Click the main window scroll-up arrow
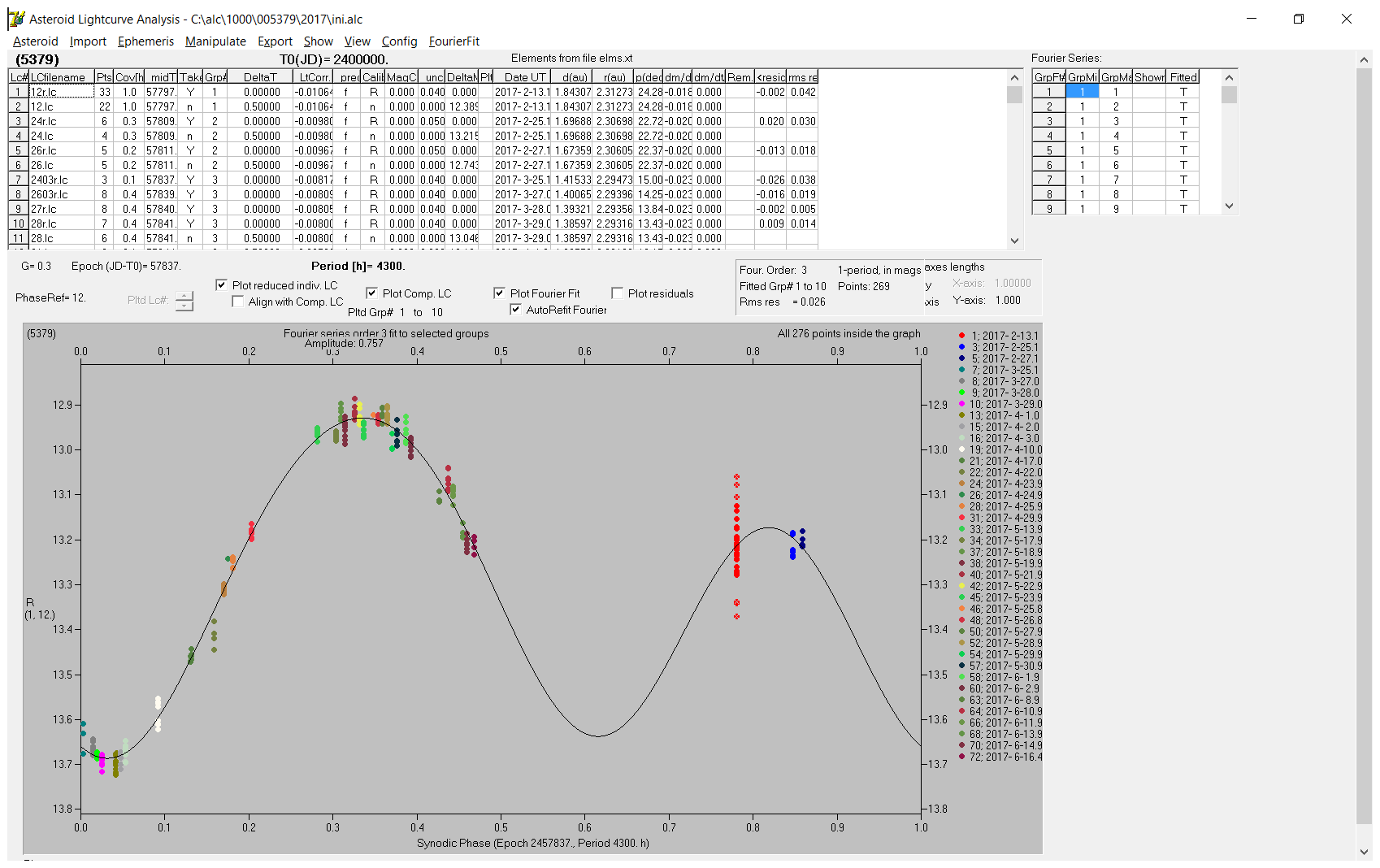 [1364, 59]
